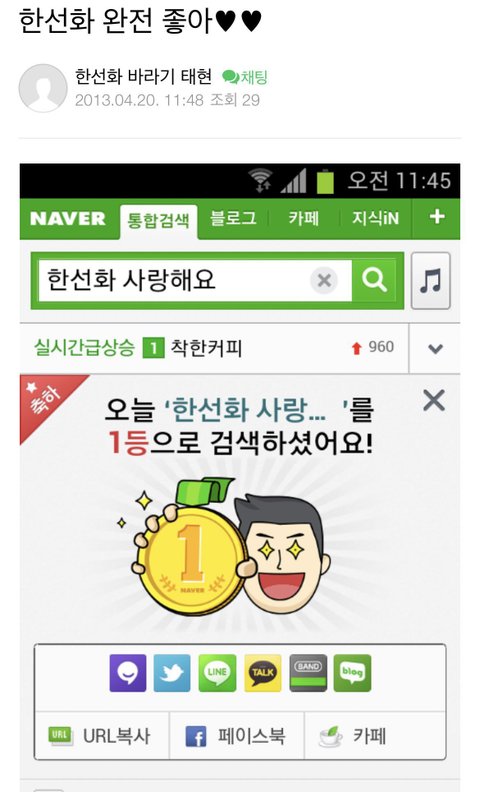Share using the yellow KakaoTalk icon
This screenshot has height=792, width=480.
(263, 673)
